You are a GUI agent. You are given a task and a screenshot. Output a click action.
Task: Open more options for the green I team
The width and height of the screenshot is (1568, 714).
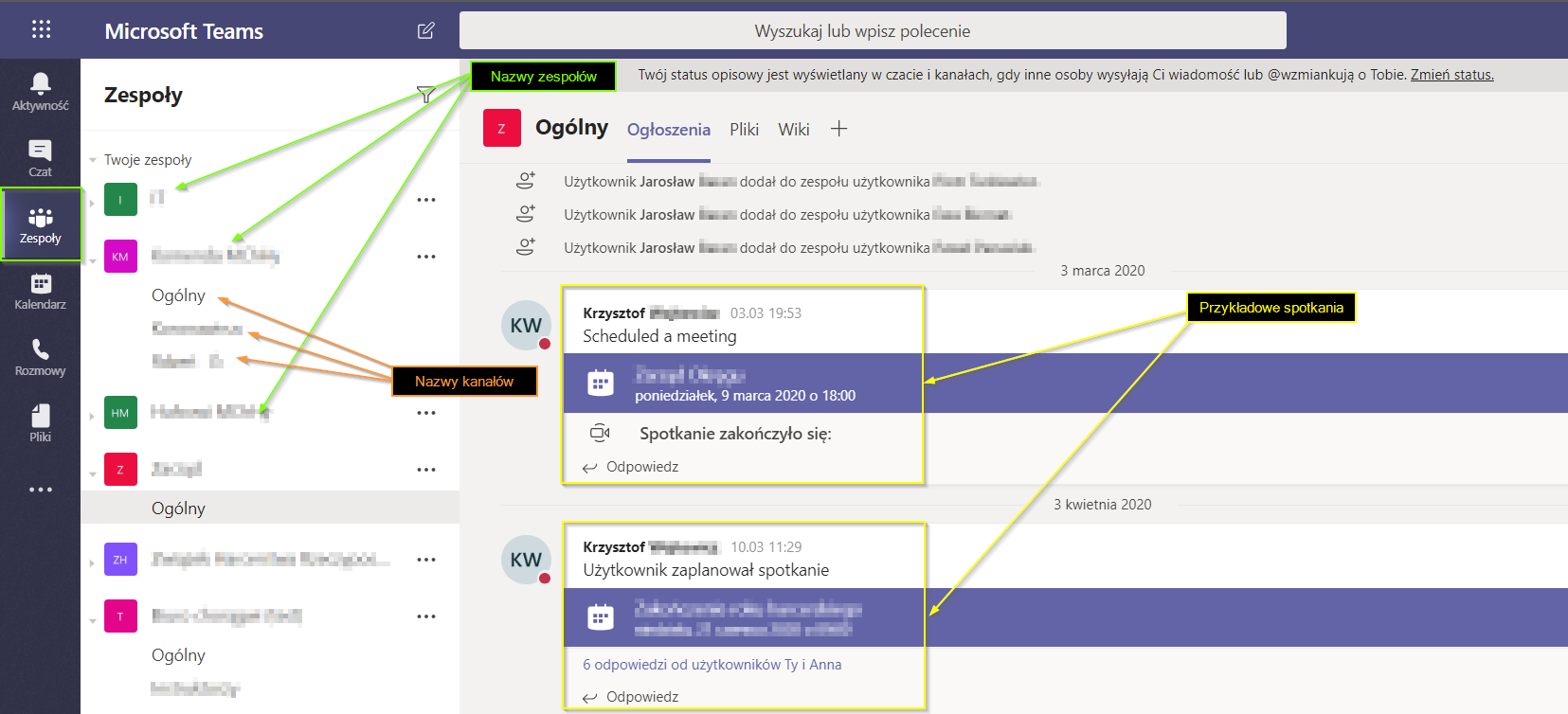click(426, 200)
